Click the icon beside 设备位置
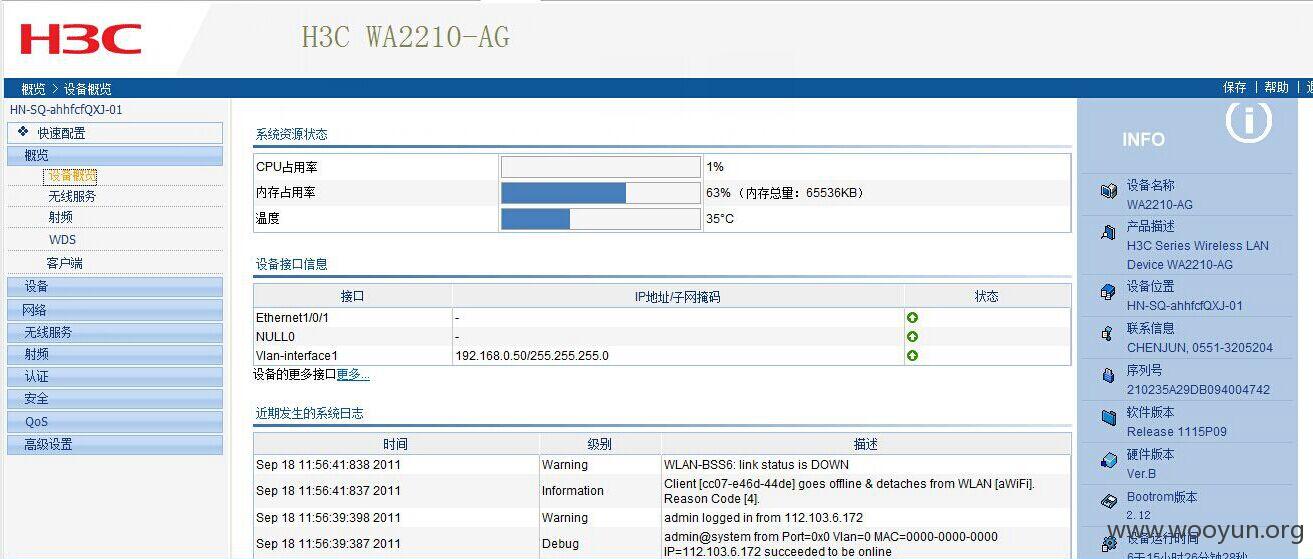 (x=1108, y=292)
